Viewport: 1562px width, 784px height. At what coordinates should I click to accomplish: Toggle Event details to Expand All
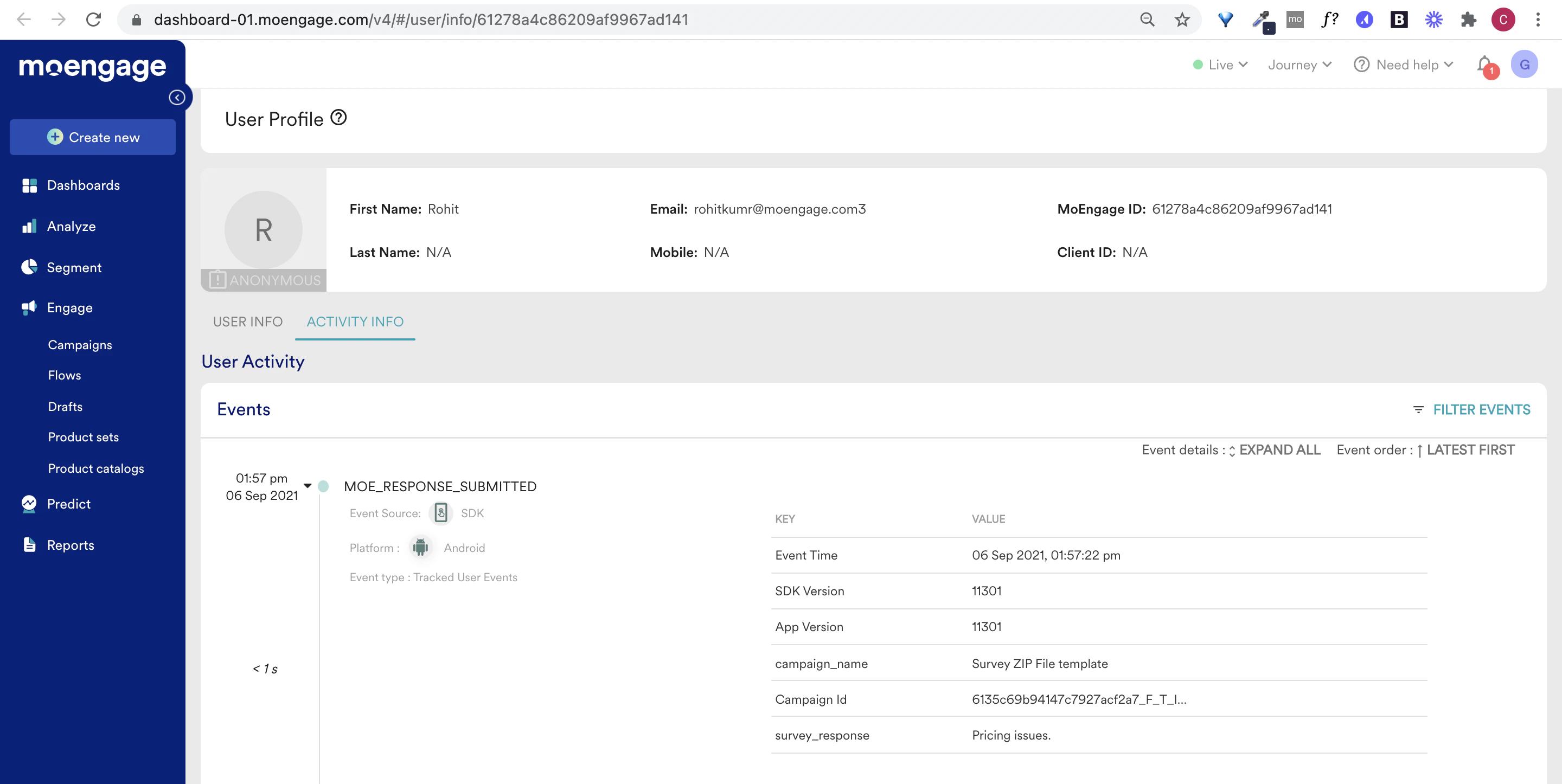[x=1279, y=449]
